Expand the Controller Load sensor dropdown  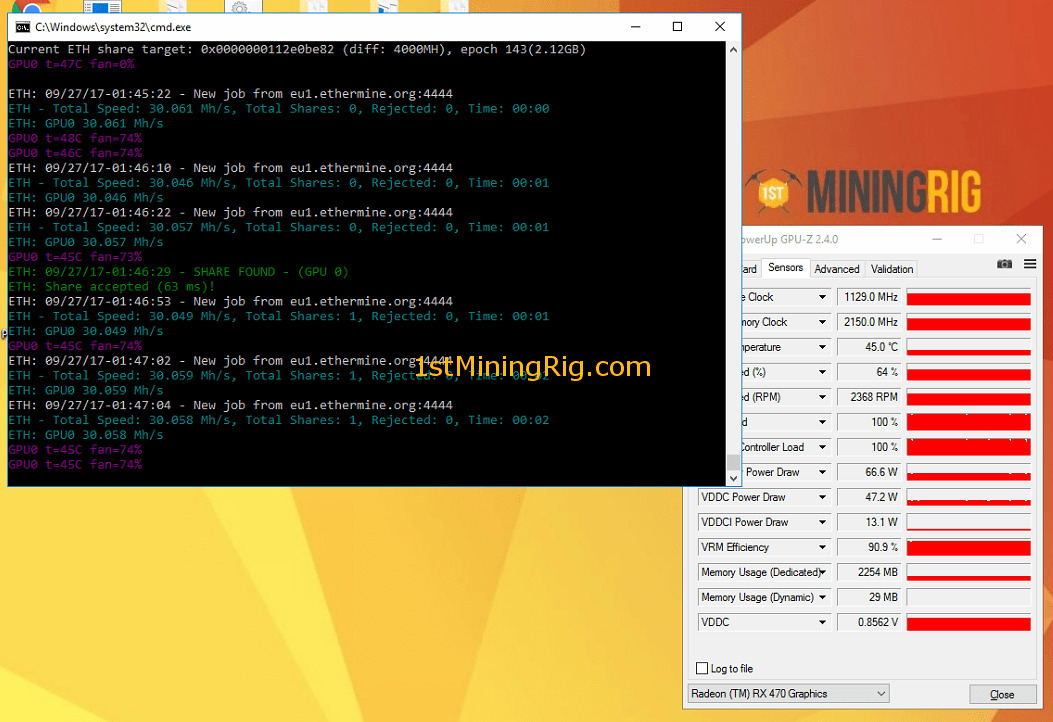[x=822, y=447]
